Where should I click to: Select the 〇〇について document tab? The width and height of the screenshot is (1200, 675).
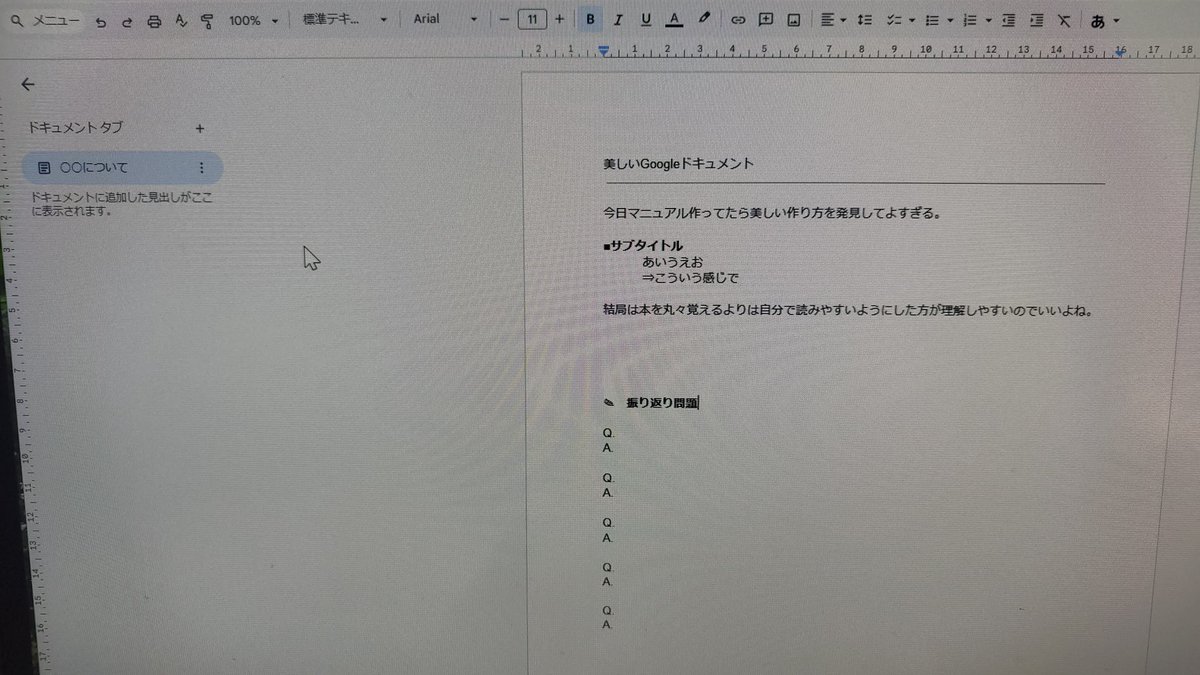(110, 167)
